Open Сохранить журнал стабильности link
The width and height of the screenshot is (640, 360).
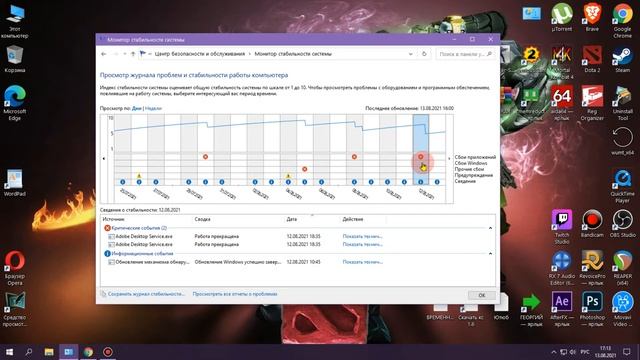click(146, 294)
